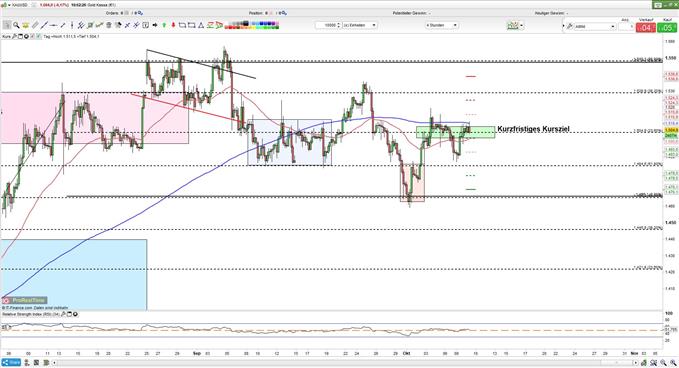The image size is (679, 368).
Task: Open the Einheiten units dropdown
Action: tap(360, 25)
